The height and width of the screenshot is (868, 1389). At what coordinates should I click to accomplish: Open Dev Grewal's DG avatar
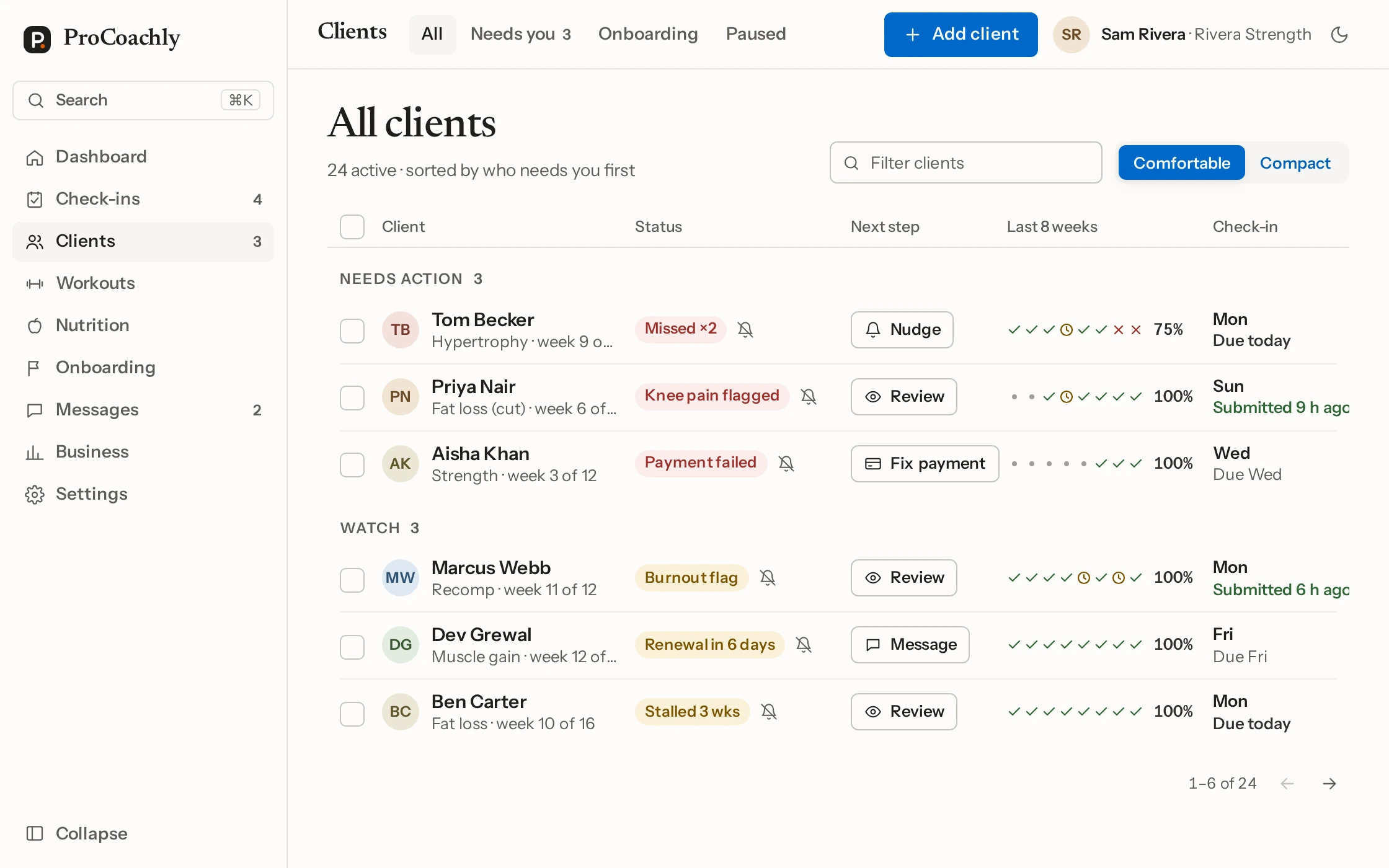click(x=401, y=645)
